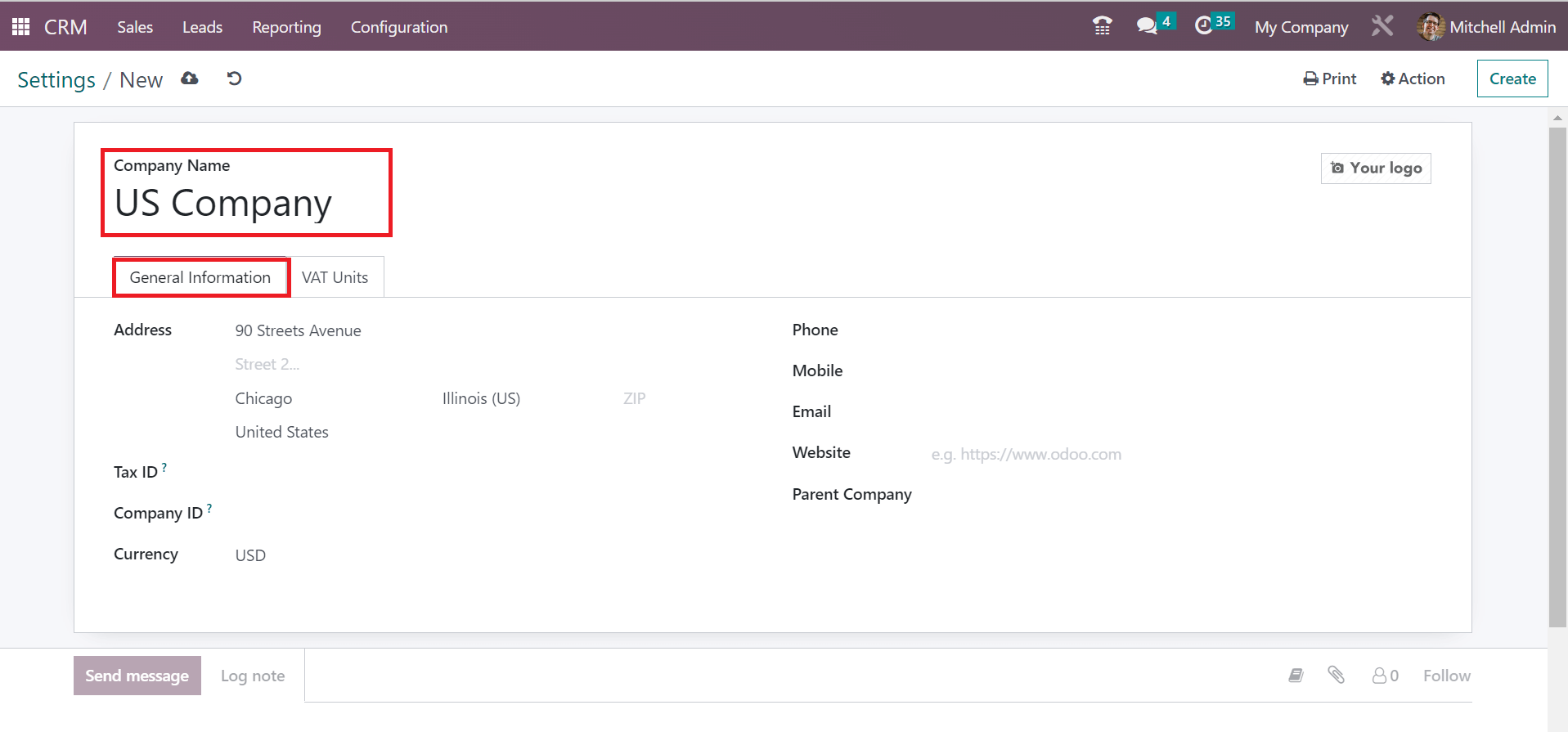Open the Configuration menu

(399, 27)
